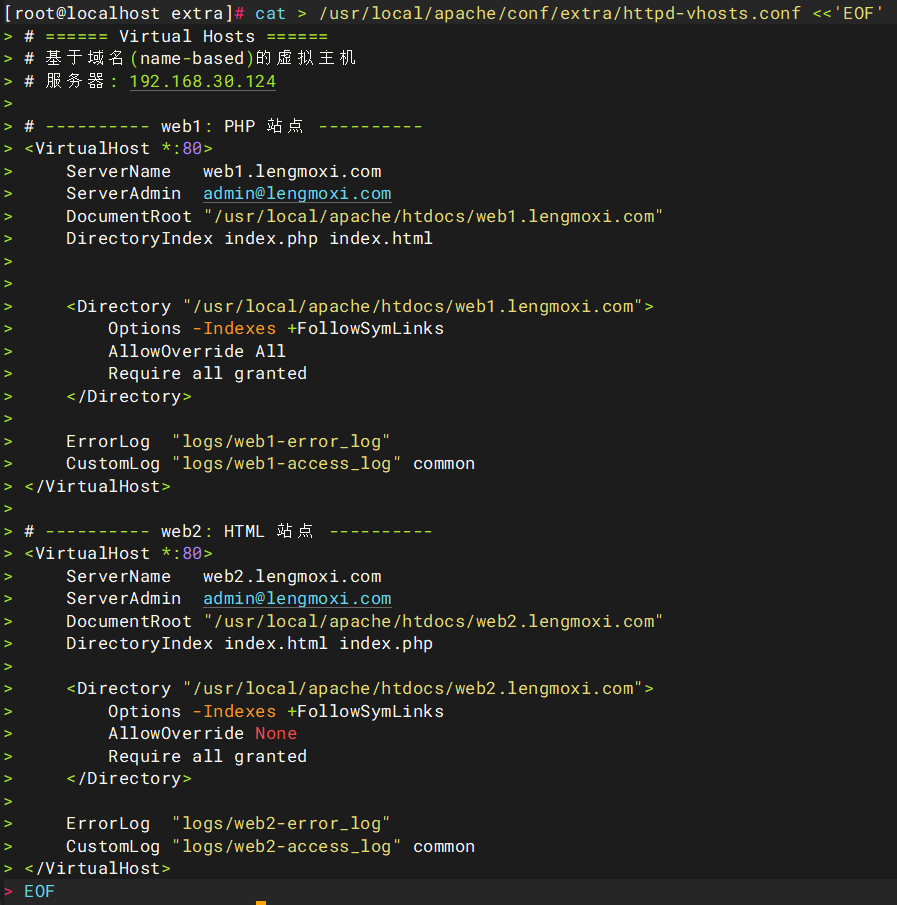Click DirectoryIndex index.html index.php line
The width and height of the screenshot is (897, 905).
249,644
